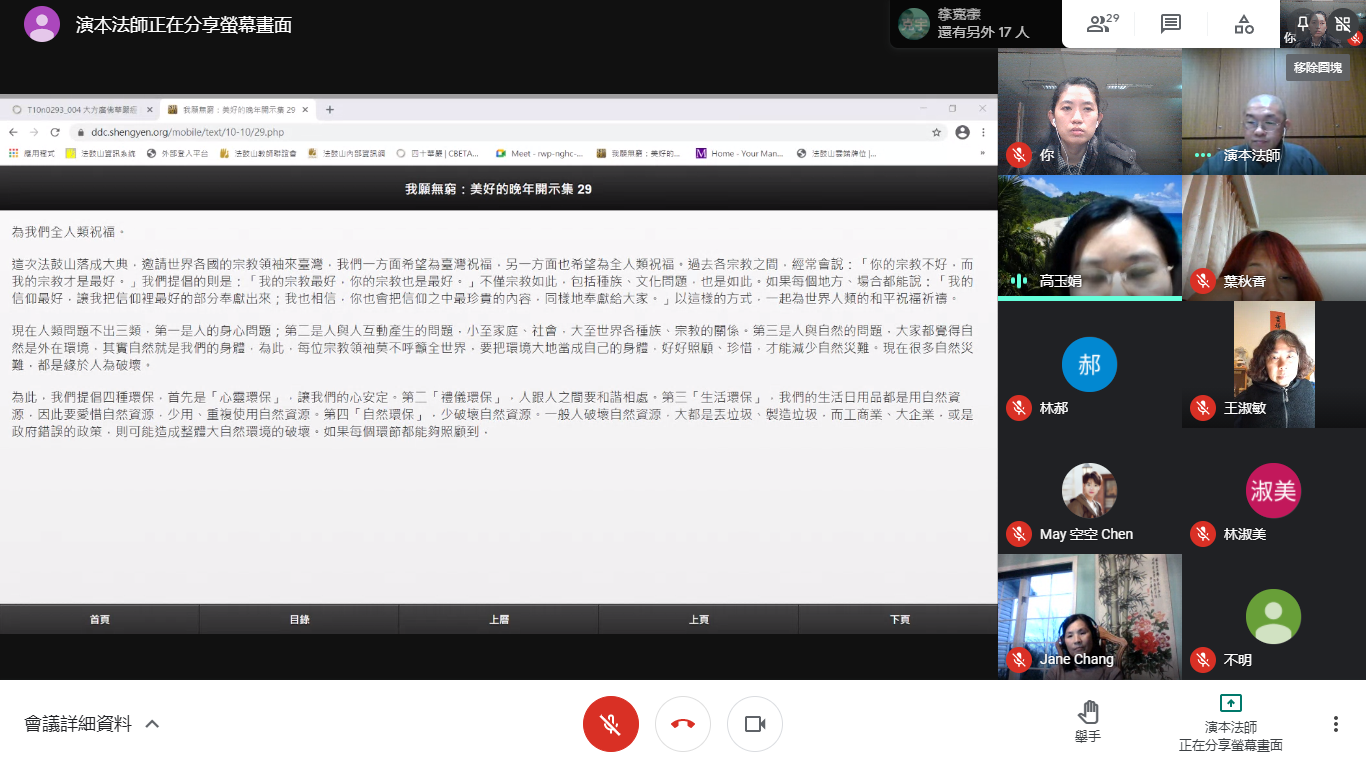
Task: Unpin your self-view tile with pin icon
Action: tap(1303, 22)
